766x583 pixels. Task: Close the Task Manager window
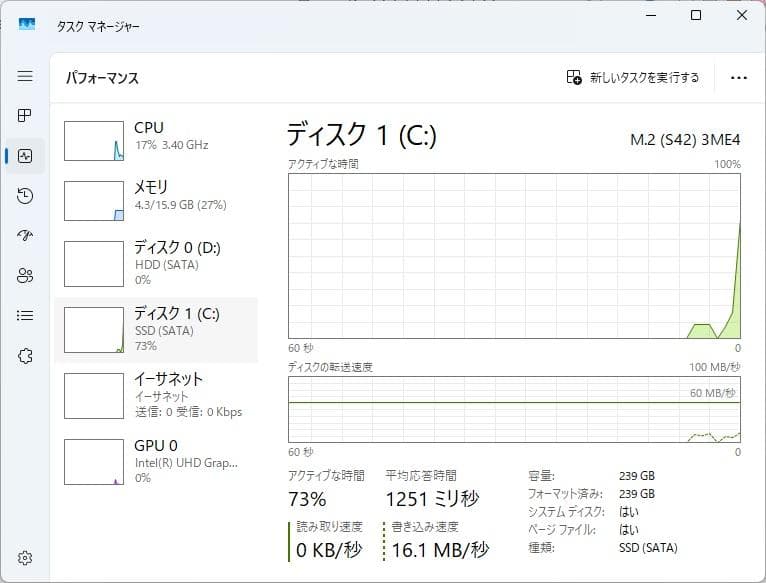pyautogui.click(x=742, y=15)
